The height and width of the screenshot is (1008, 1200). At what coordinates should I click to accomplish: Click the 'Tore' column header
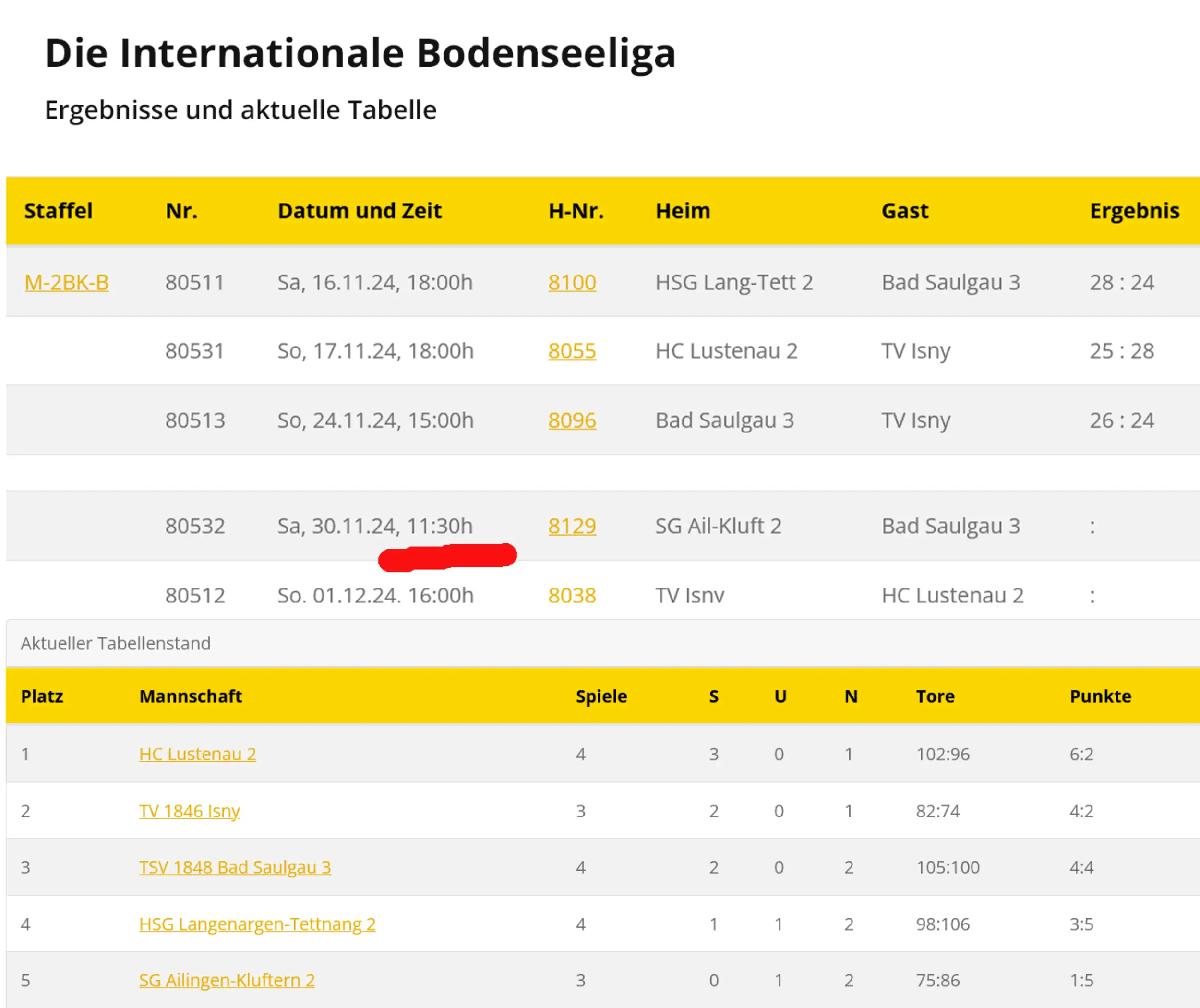tap(935, 696)
